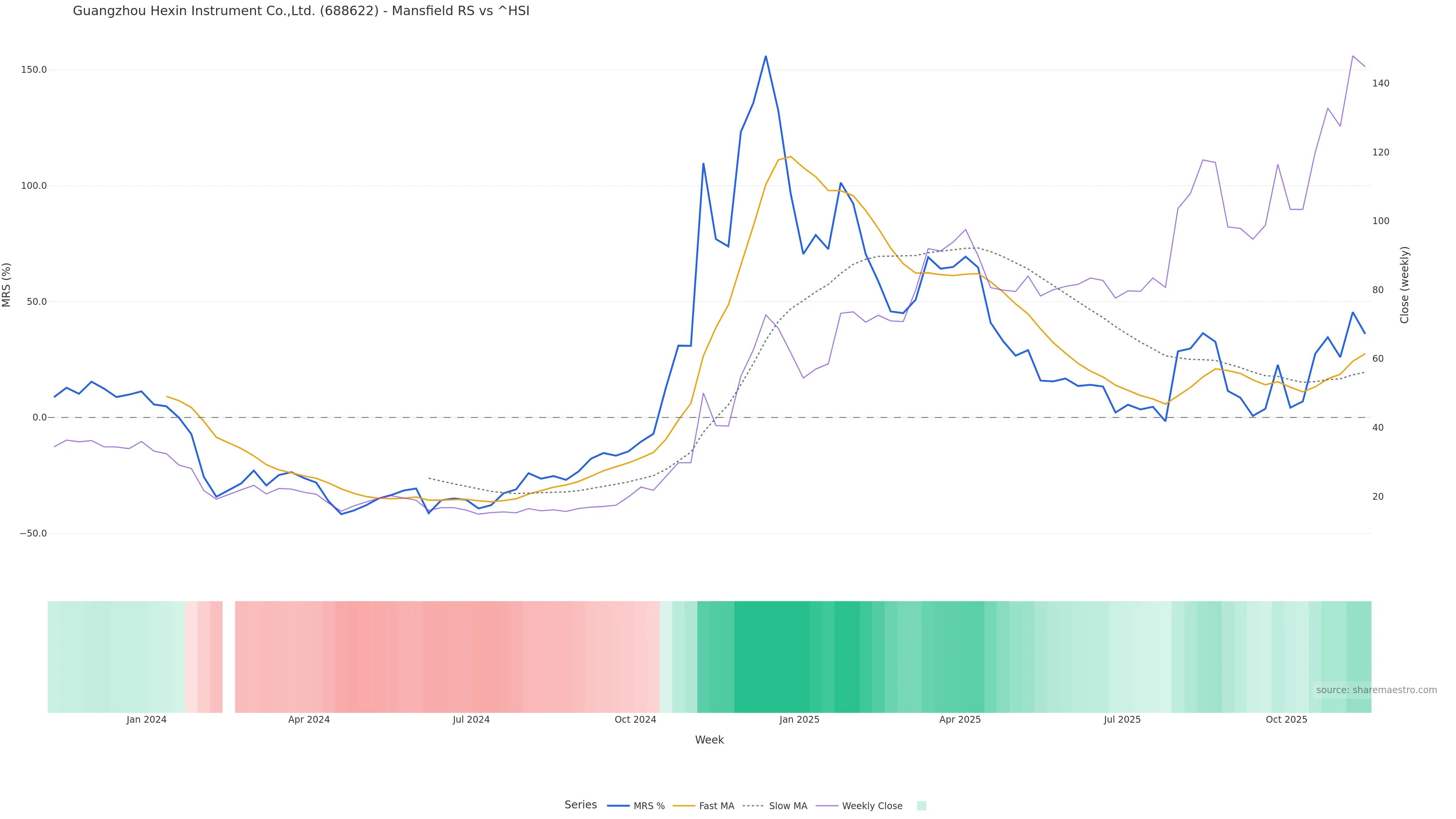
Task: Toggle the MRS % legend entry
Action: coord(649,806)
